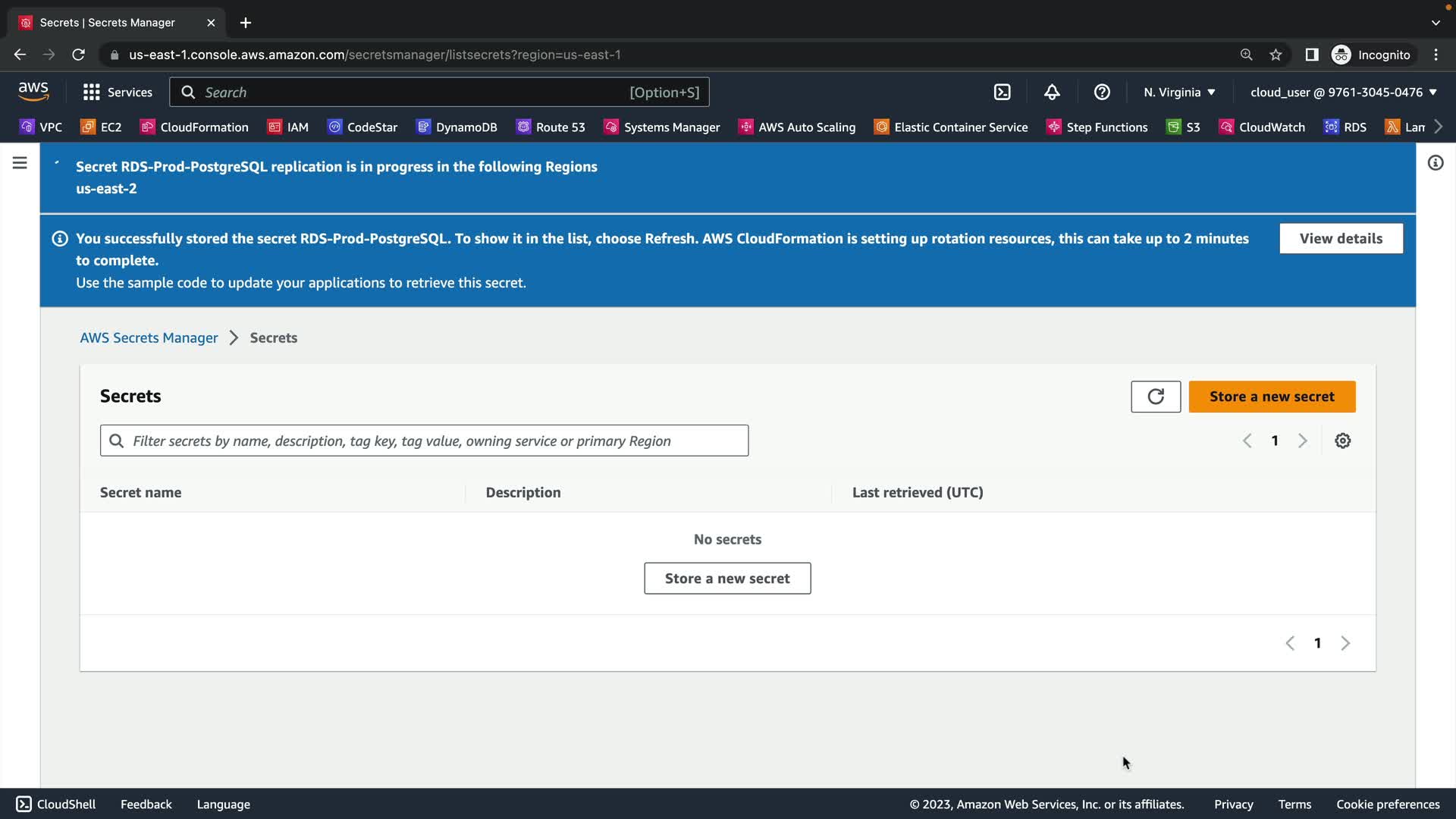This screenshot has height=819, width=1456.
Task: Open the notifications bell icon
Action: pos(1052,92)
